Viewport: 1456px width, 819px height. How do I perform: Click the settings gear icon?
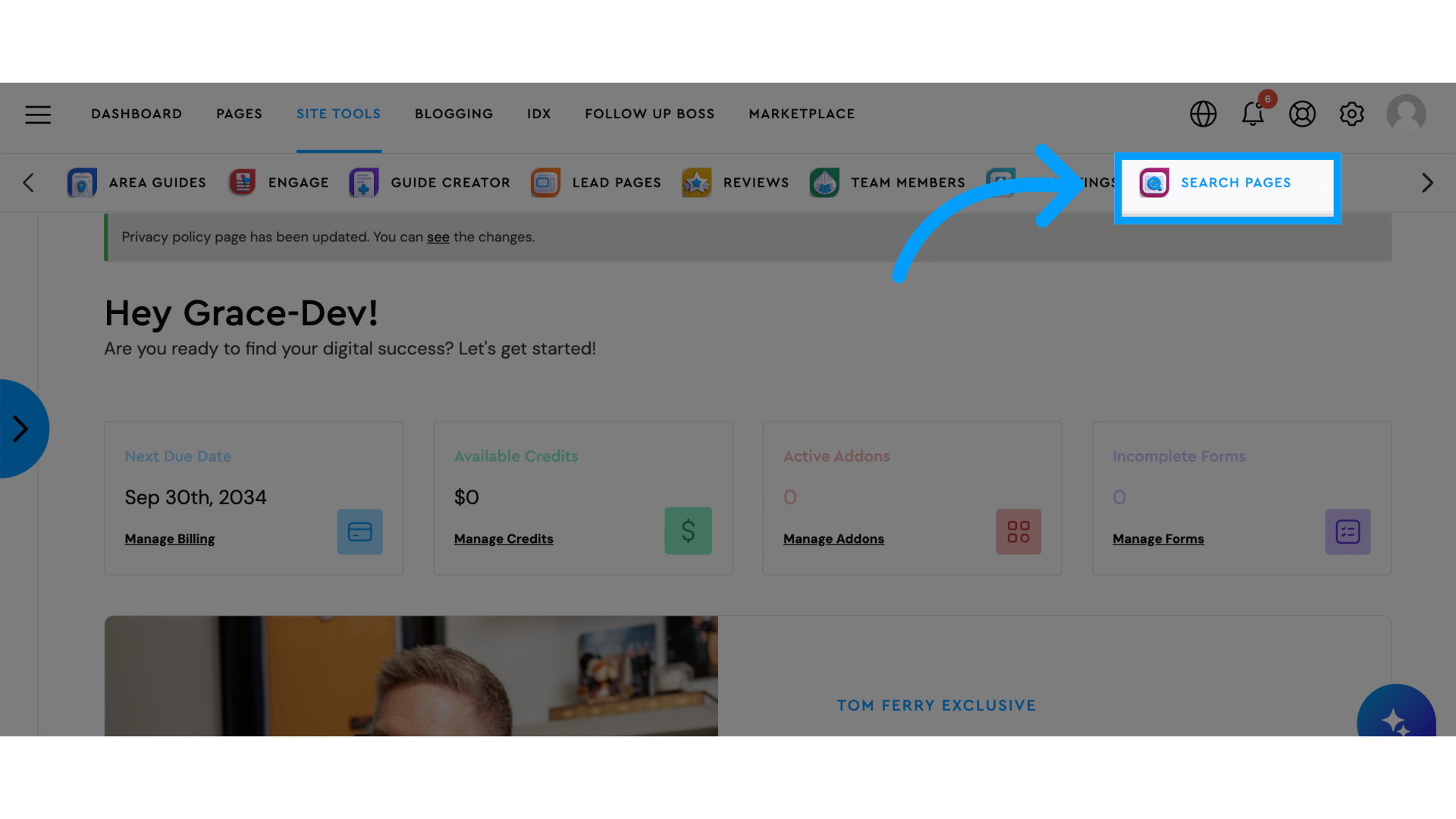click(1353, 114)
